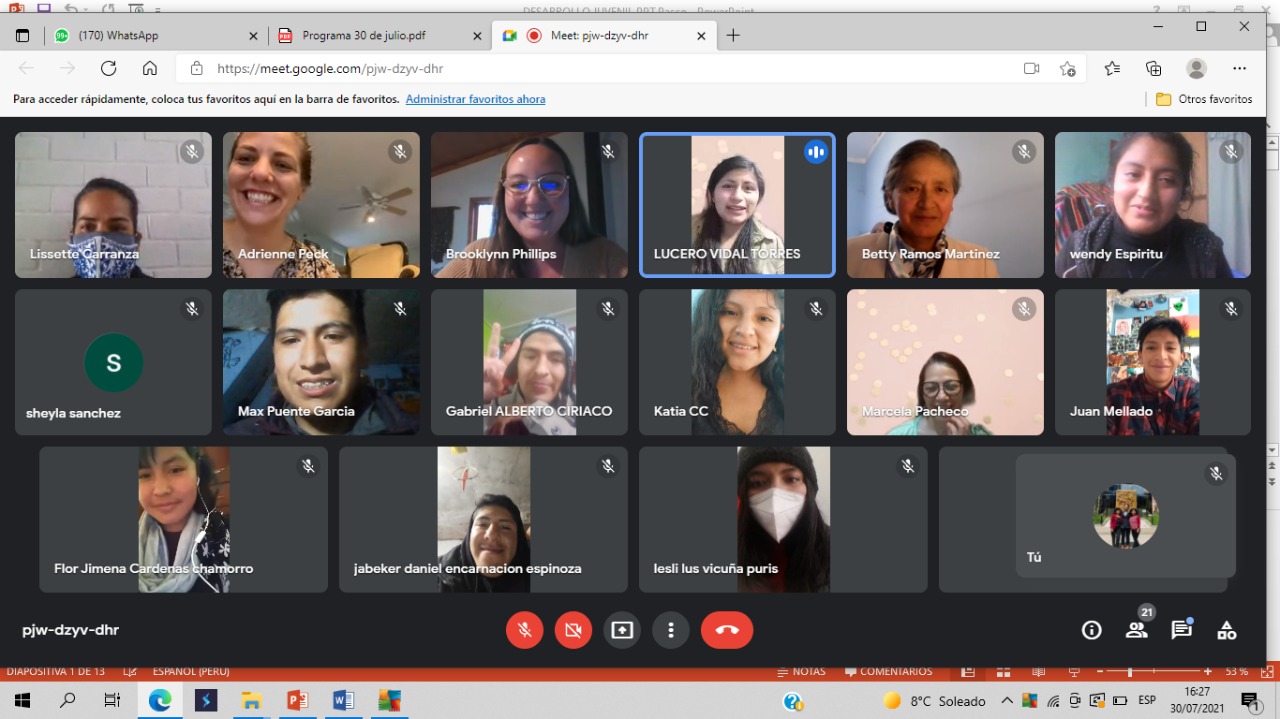Open PowerPoint from the taskbar
This screenshot has height=719, width=1280.
pyautogui.click(x=297, y=701)
